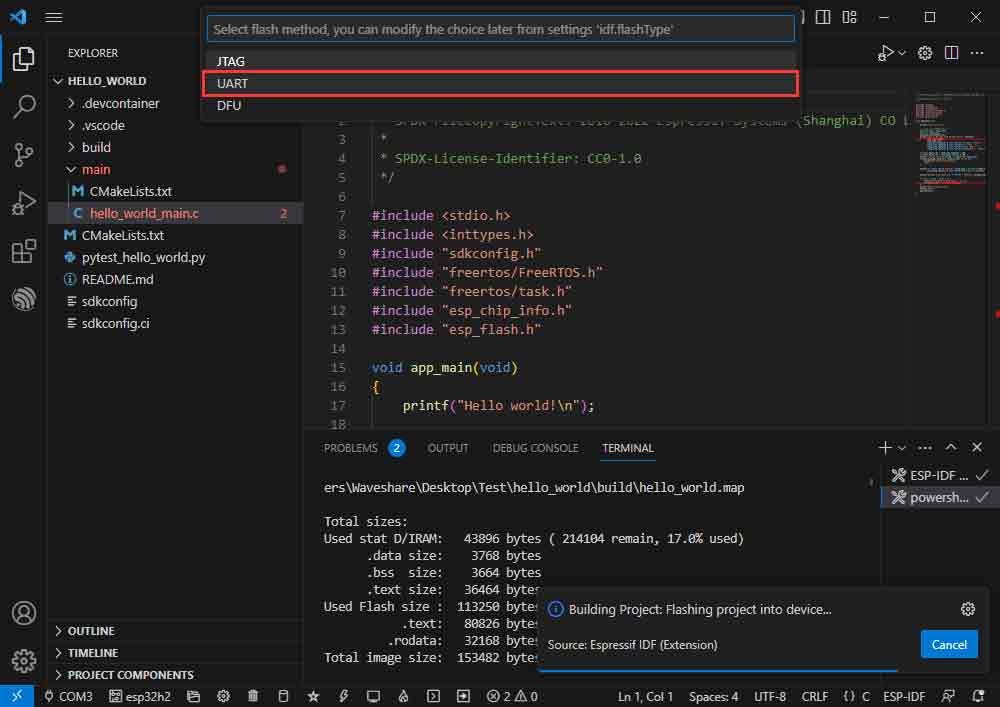The width and height of the screenshot is (1000, 707).
Task: Toggle the panel layout icon in title bar
Action: click(x=823, y=17)
